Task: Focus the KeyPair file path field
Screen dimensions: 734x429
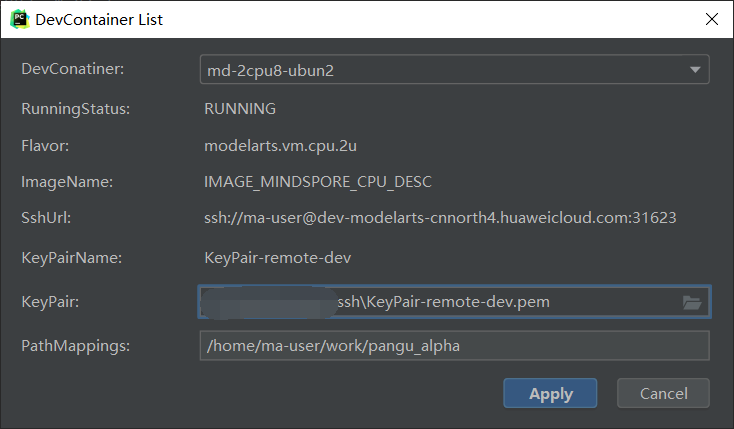Action: click(x=455, y=302)
